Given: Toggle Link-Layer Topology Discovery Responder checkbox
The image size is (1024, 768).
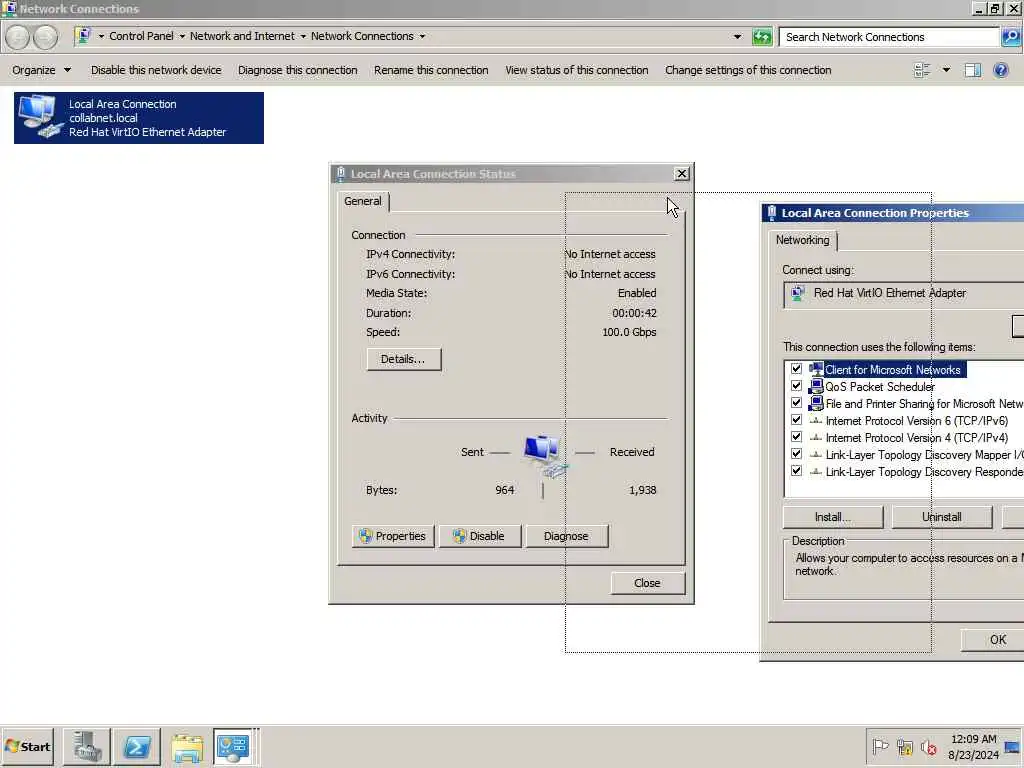Looking at the screenshot, I should [796, 471].
